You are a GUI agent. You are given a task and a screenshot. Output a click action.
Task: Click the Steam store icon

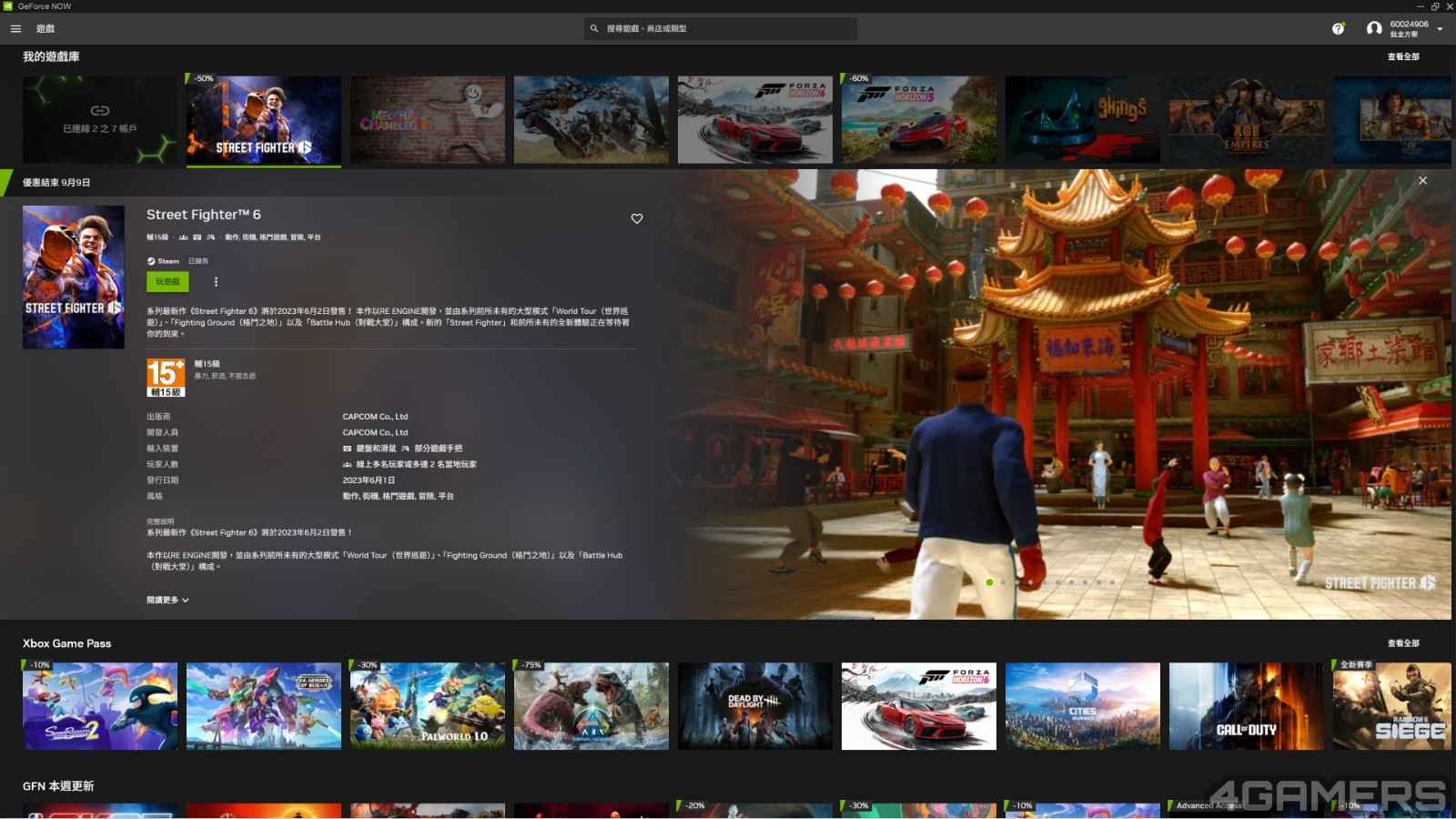151,261
